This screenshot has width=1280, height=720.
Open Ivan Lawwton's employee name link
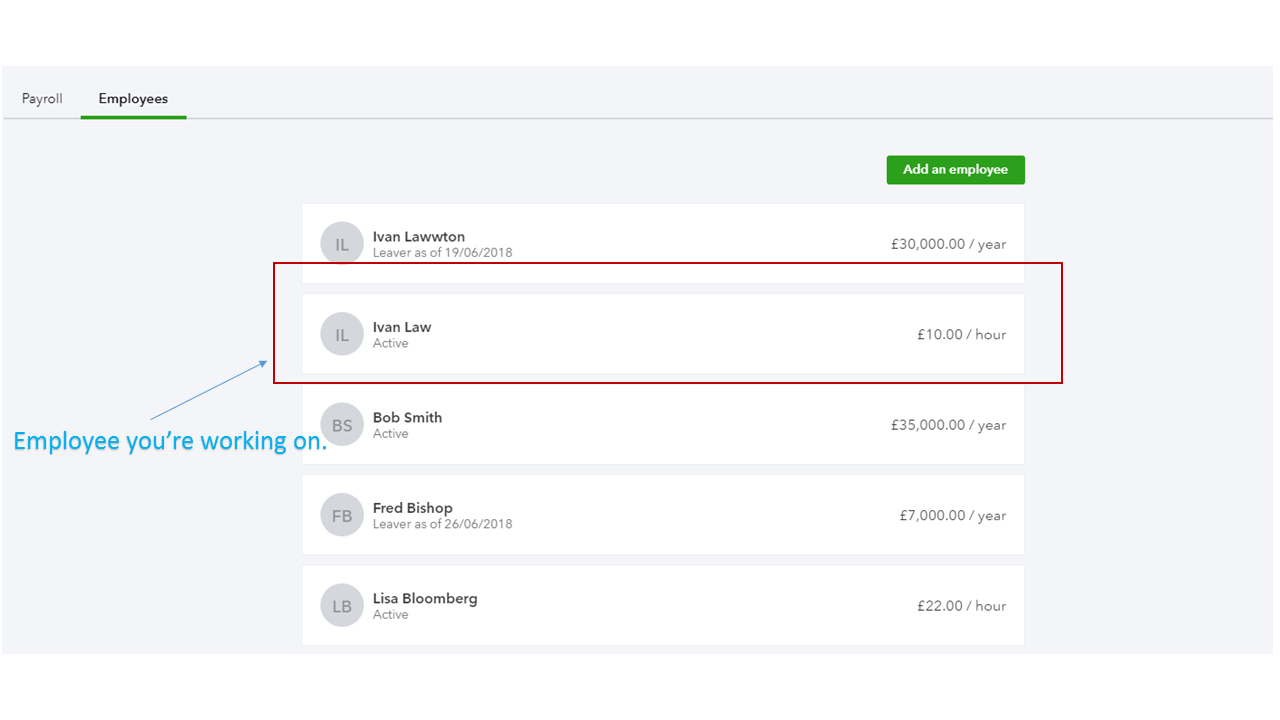(x=419, y=236)
